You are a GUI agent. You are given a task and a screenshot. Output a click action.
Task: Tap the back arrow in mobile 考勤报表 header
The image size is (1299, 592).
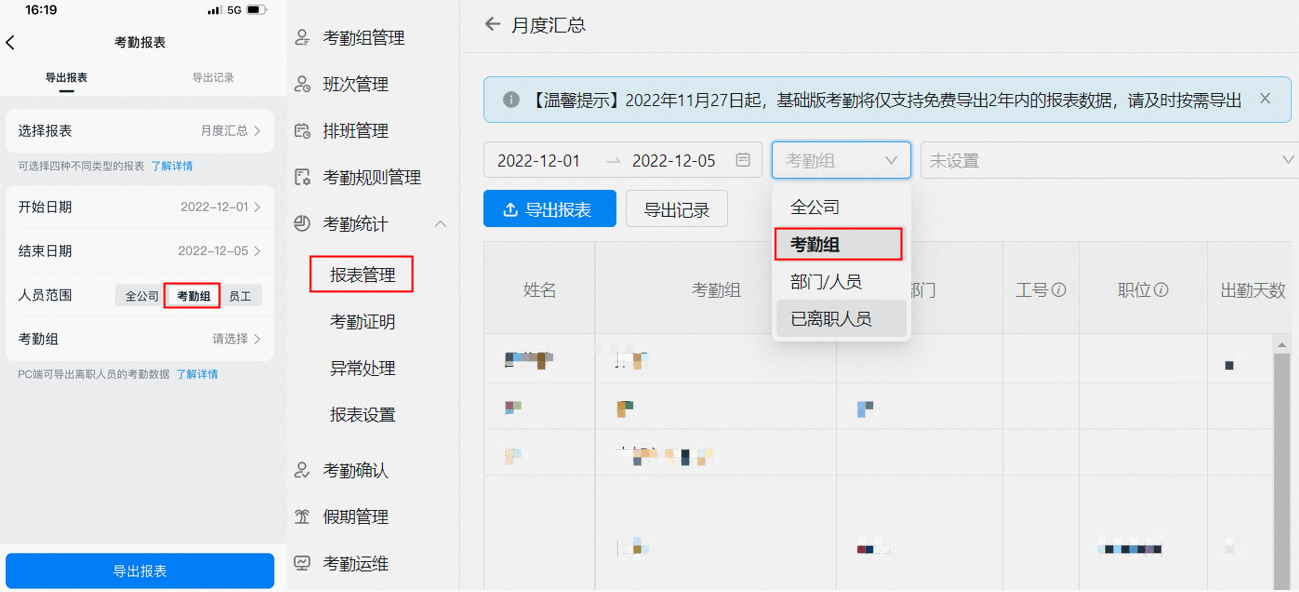click(11, 42)
